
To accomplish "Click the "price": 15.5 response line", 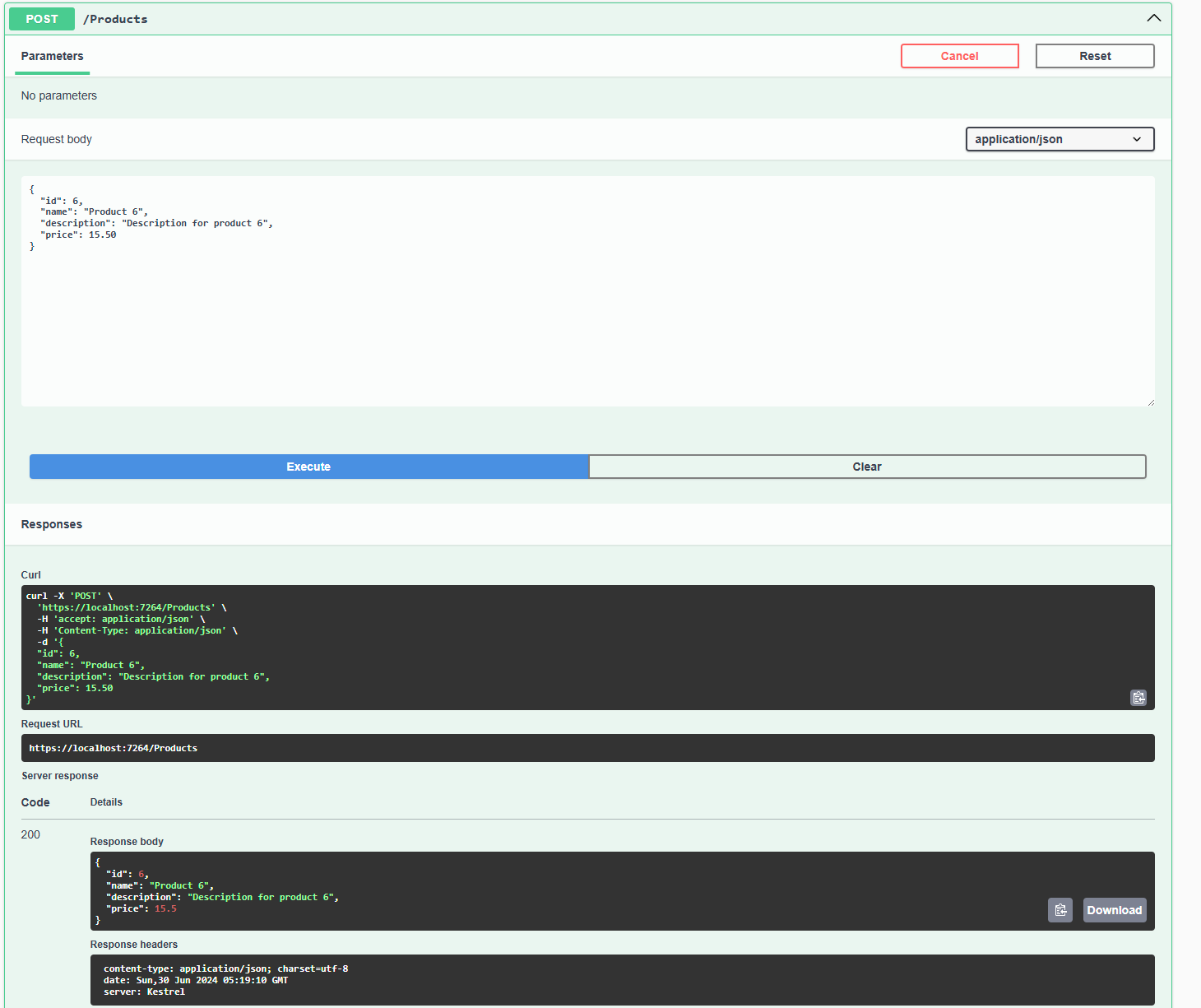I will 141,908.
